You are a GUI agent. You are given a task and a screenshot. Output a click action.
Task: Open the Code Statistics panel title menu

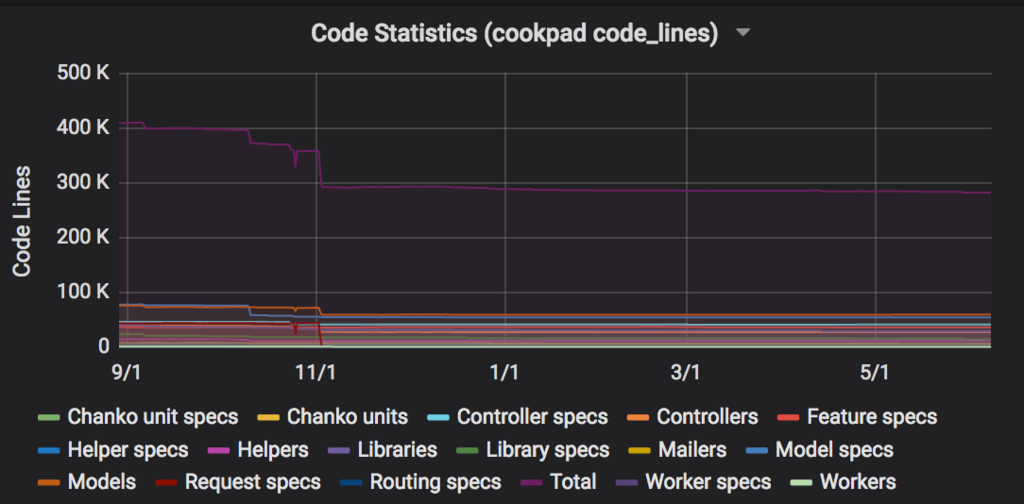(x=514, y=33)
